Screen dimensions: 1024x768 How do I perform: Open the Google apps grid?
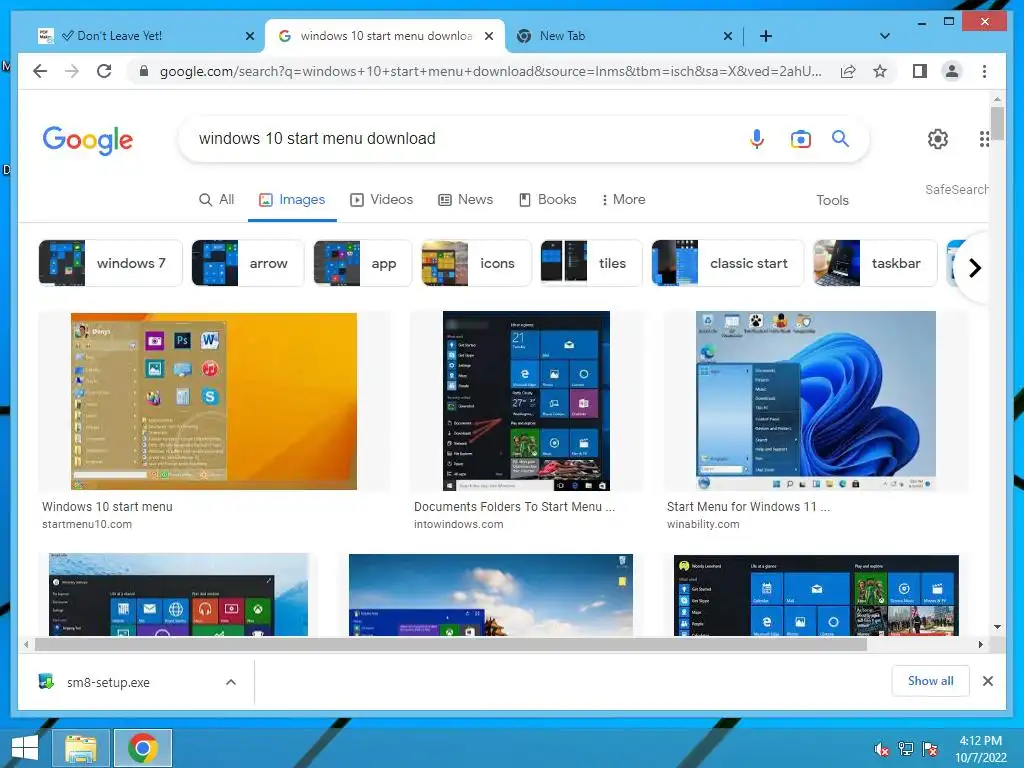[984, 138]
